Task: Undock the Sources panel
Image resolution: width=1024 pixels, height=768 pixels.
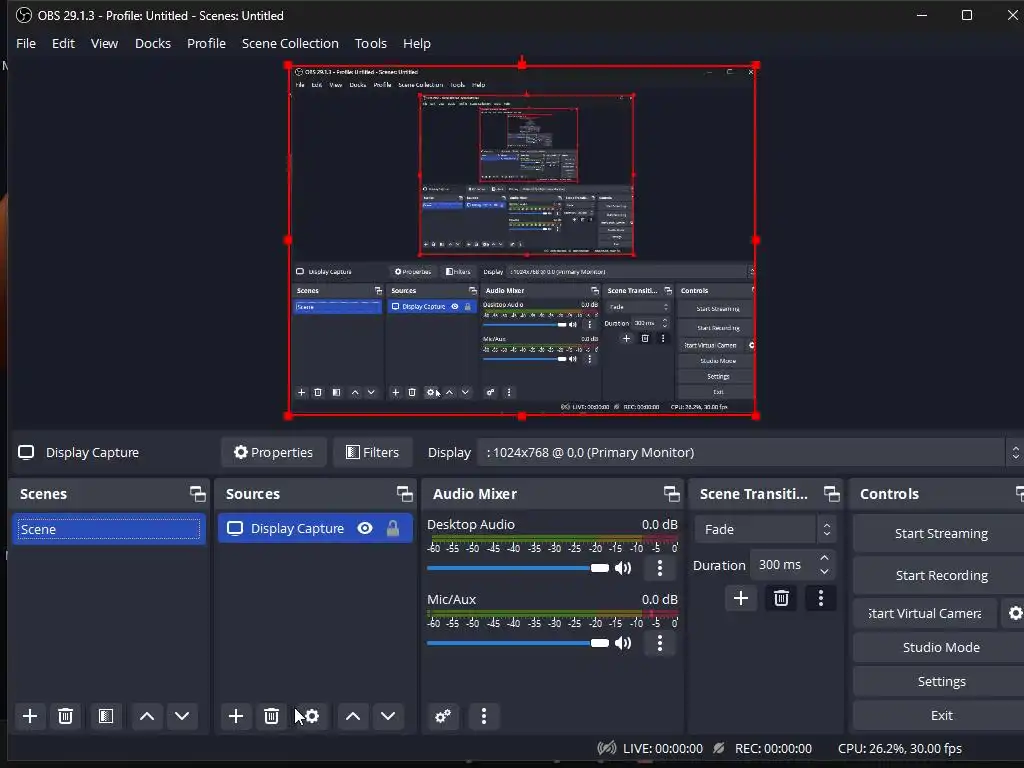Action: (x=404, y=494)
